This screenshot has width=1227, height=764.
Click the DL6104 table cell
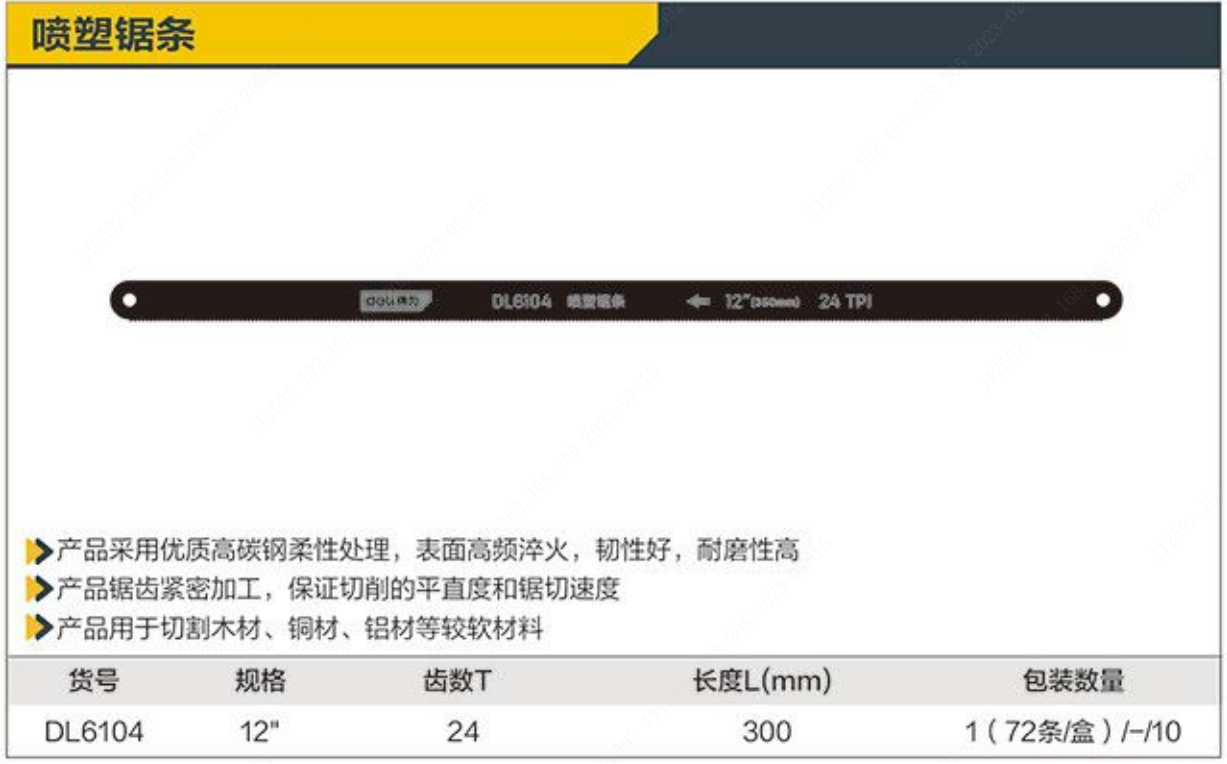click(94, 732)
